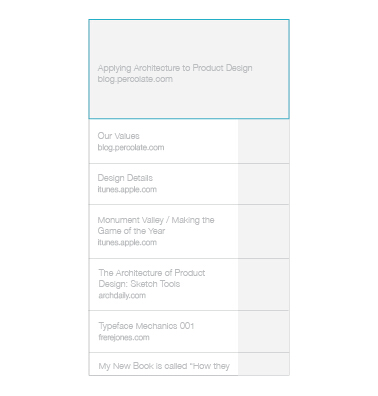Open the featured card's "Applying Architecture to Product Design" title
This screenshot has height=396, width=378.
pyautogui.click(x=175, y=68)
